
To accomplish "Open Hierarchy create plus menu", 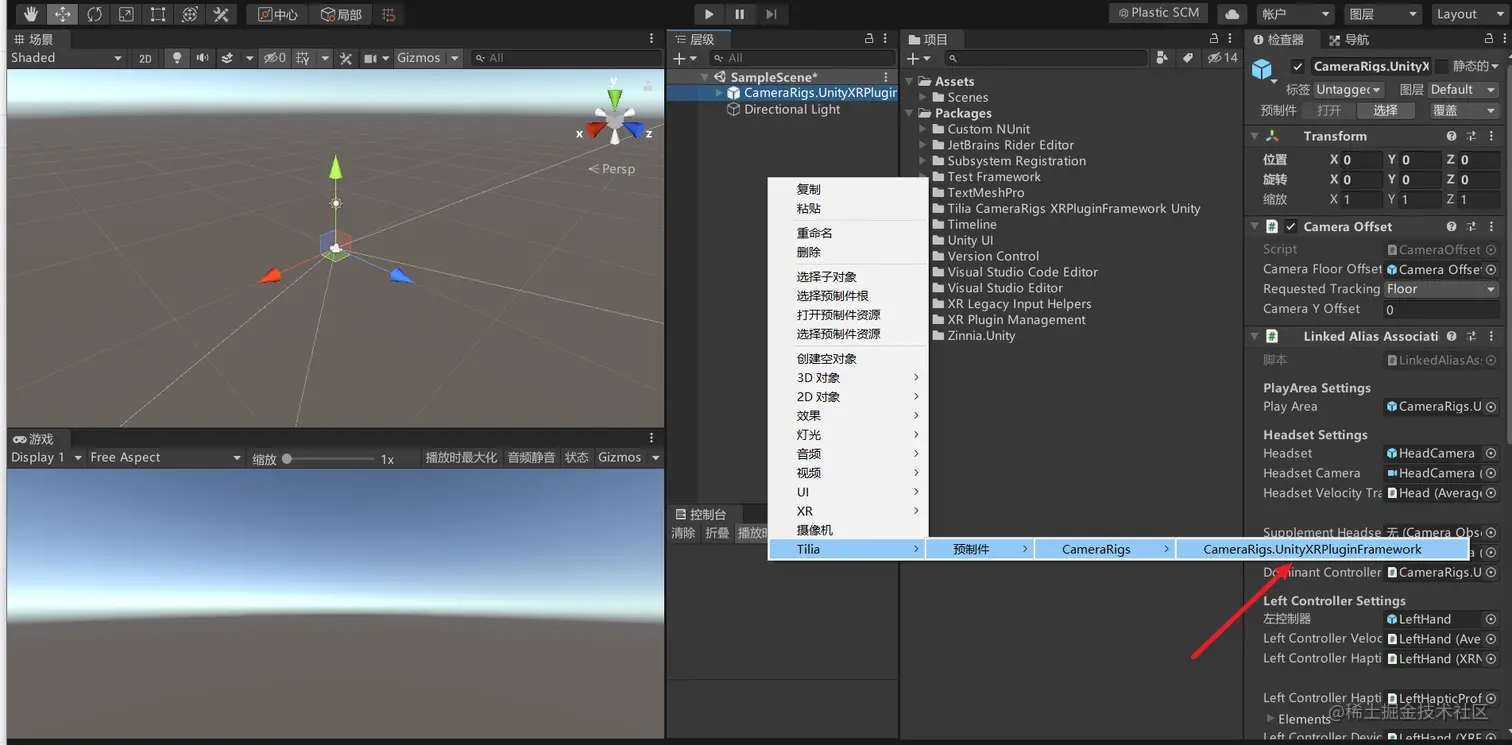I will click(x=685, y=59).
